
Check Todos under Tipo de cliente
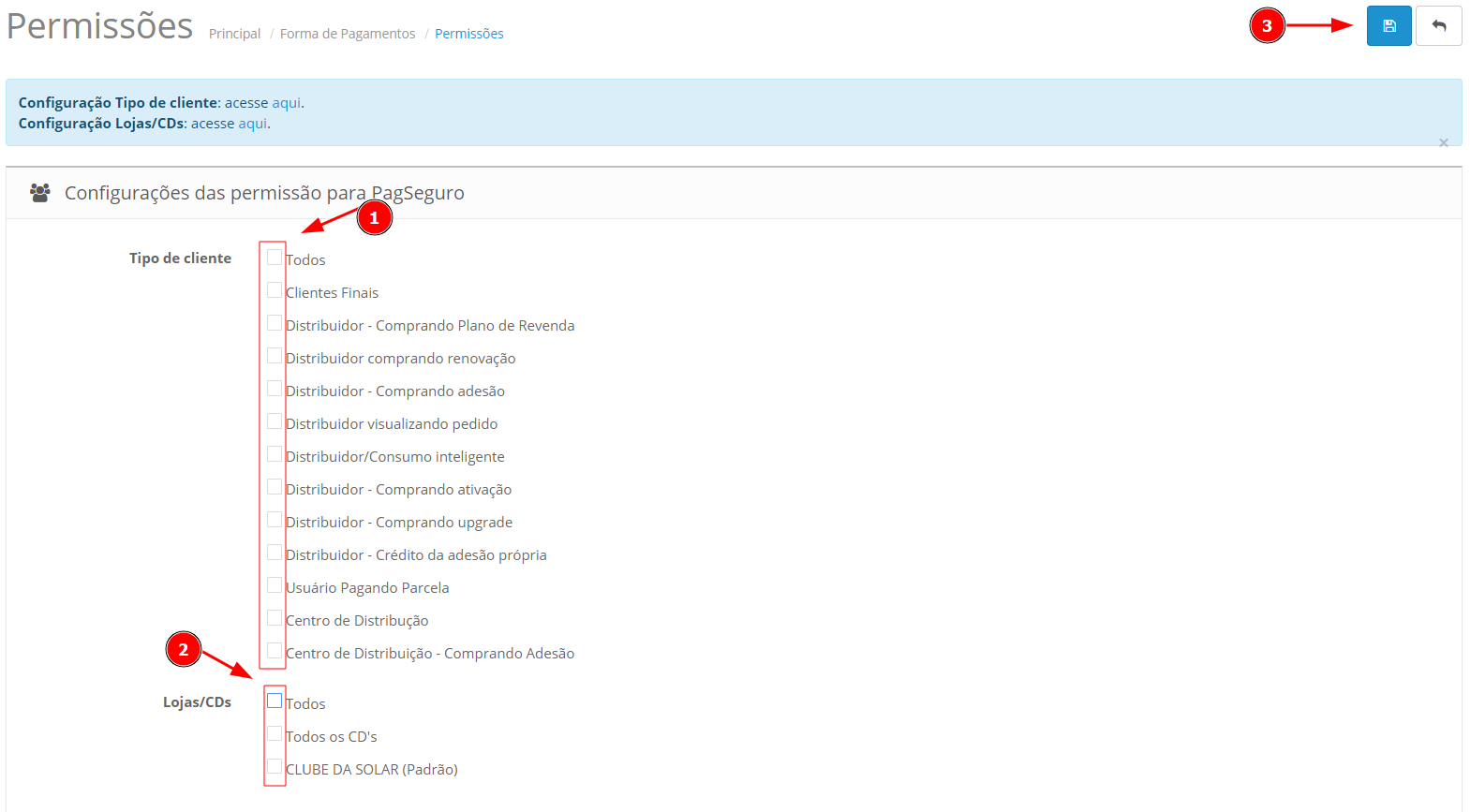click(275, 258)
